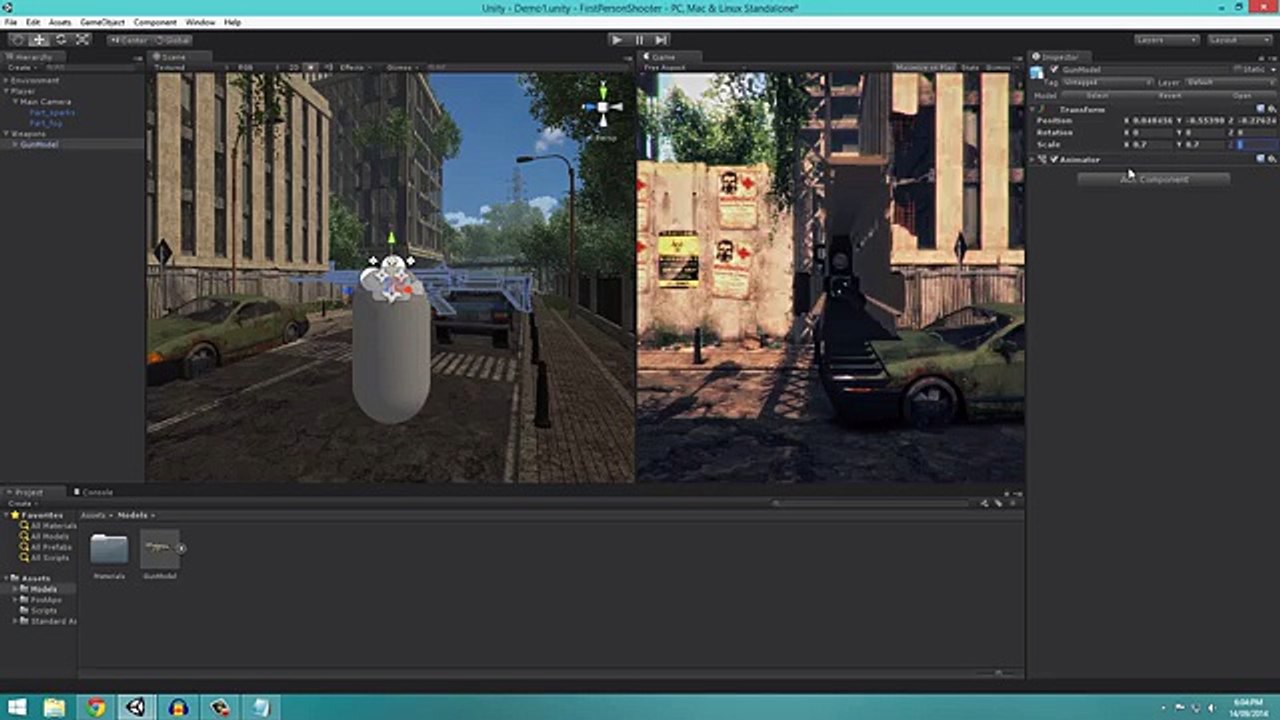The width and height of the screenshot is (1280, 720).
Task: Click the Step frame button
Action: (x=661, y=40)
